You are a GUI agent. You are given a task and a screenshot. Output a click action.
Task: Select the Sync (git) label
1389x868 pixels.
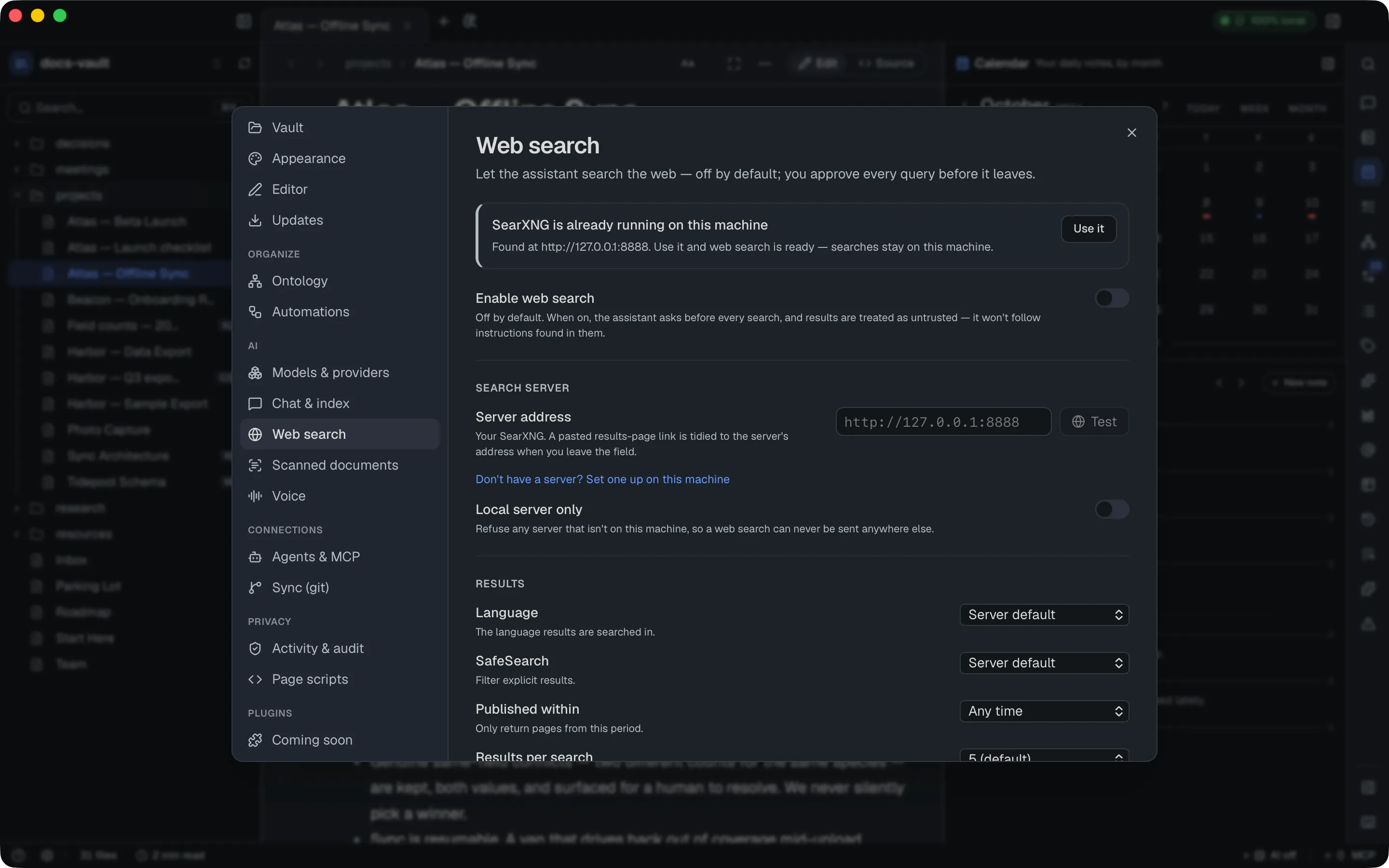[300, 588]
